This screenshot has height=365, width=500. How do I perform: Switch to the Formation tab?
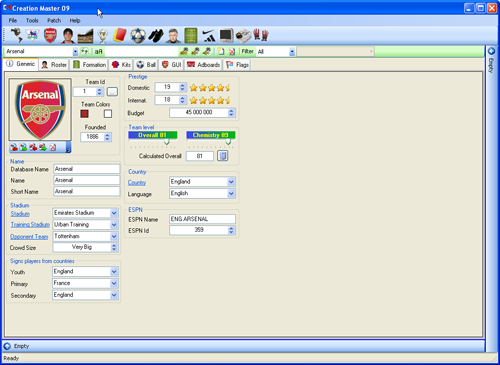point(90,65)
